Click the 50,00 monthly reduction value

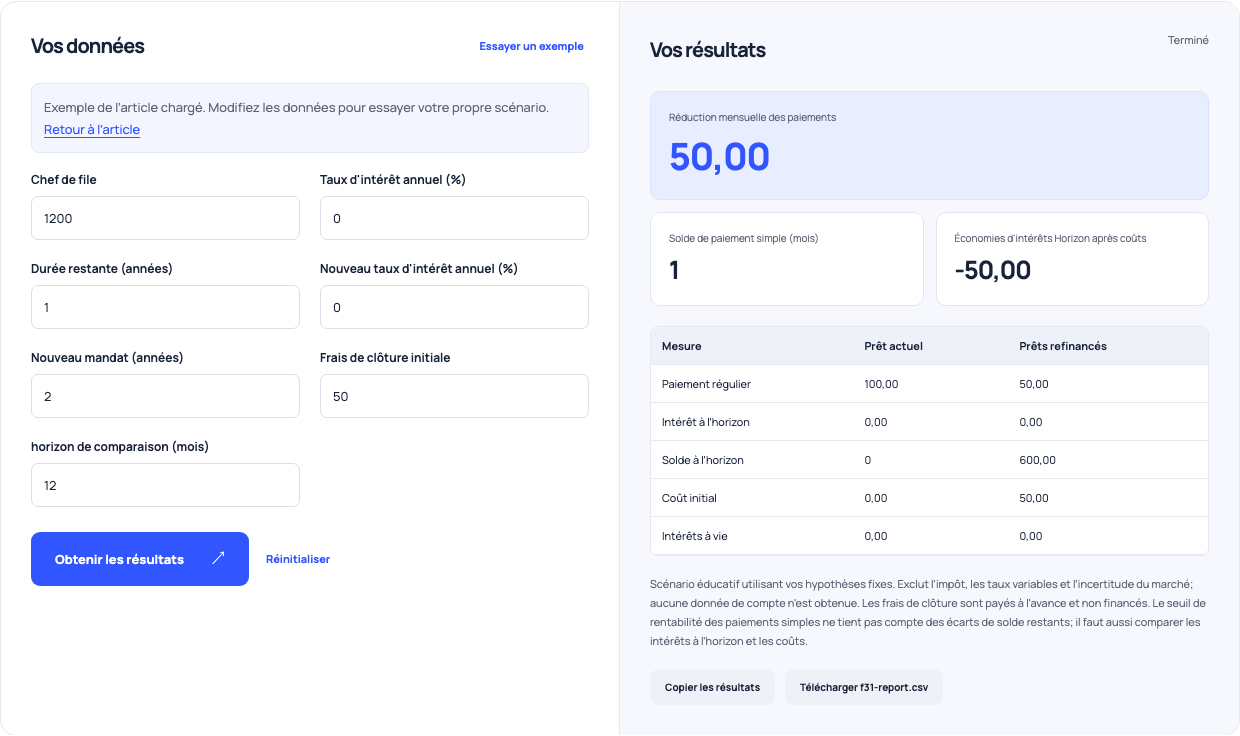pos(720,157)
